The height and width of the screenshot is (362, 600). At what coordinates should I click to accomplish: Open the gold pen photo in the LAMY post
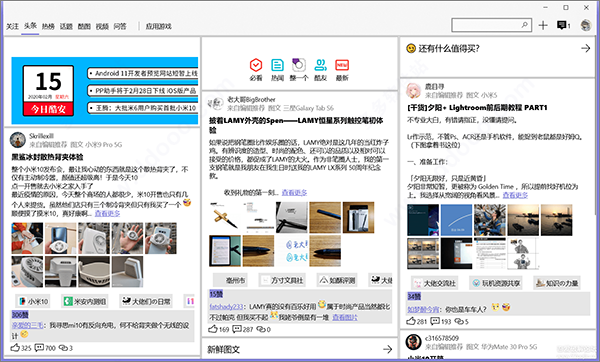click(x=225, y=217)
